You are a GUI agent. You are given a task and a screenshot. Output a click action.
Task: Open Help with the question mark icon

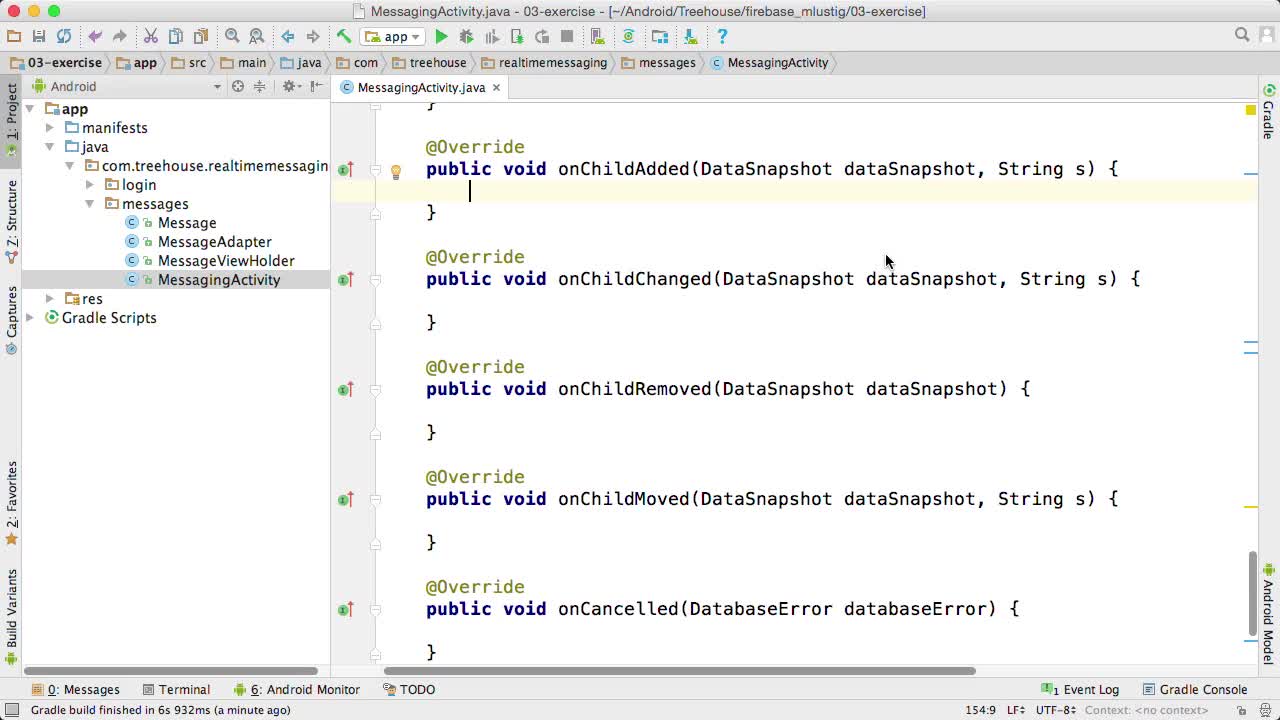click(x=722, y=37)
